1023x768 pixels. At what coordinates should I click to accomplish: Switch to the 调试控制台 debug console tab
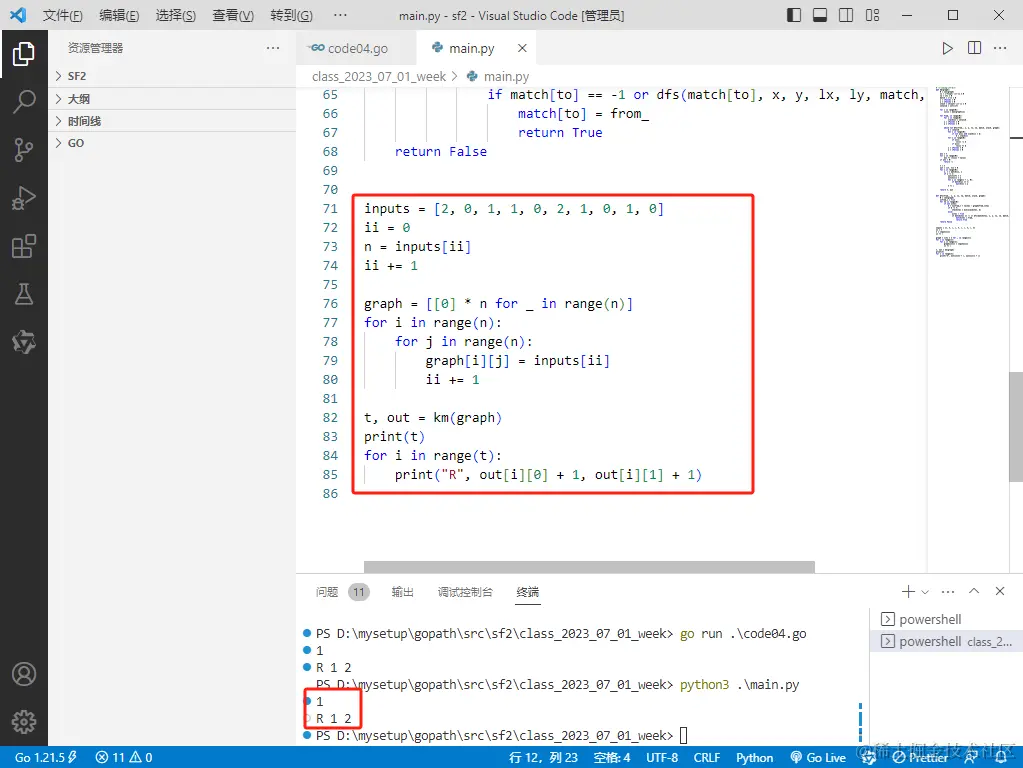(x=465, y=592)
